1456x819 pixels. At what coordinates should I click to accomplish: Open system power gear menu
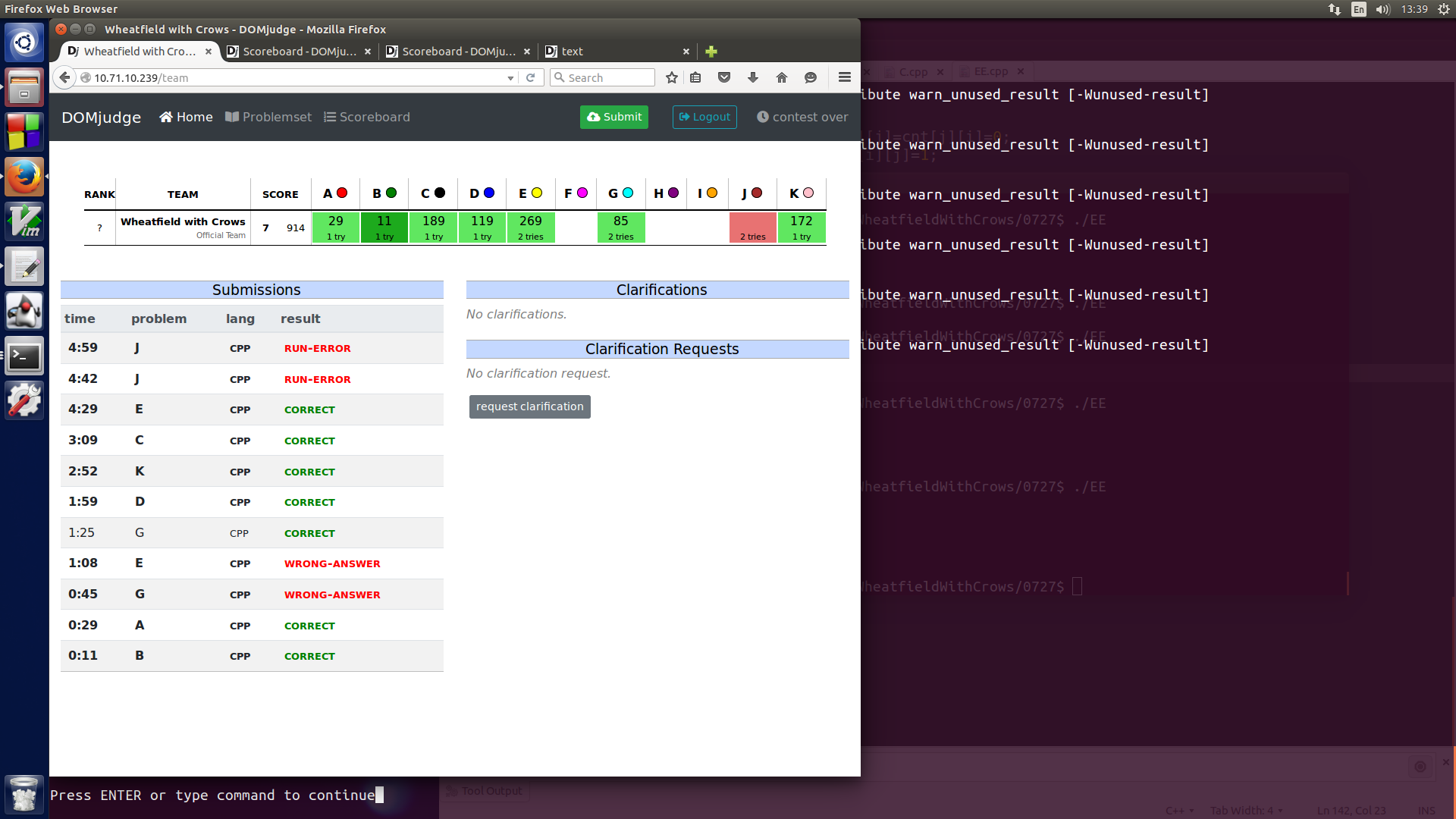click(x=1443, y=9)
